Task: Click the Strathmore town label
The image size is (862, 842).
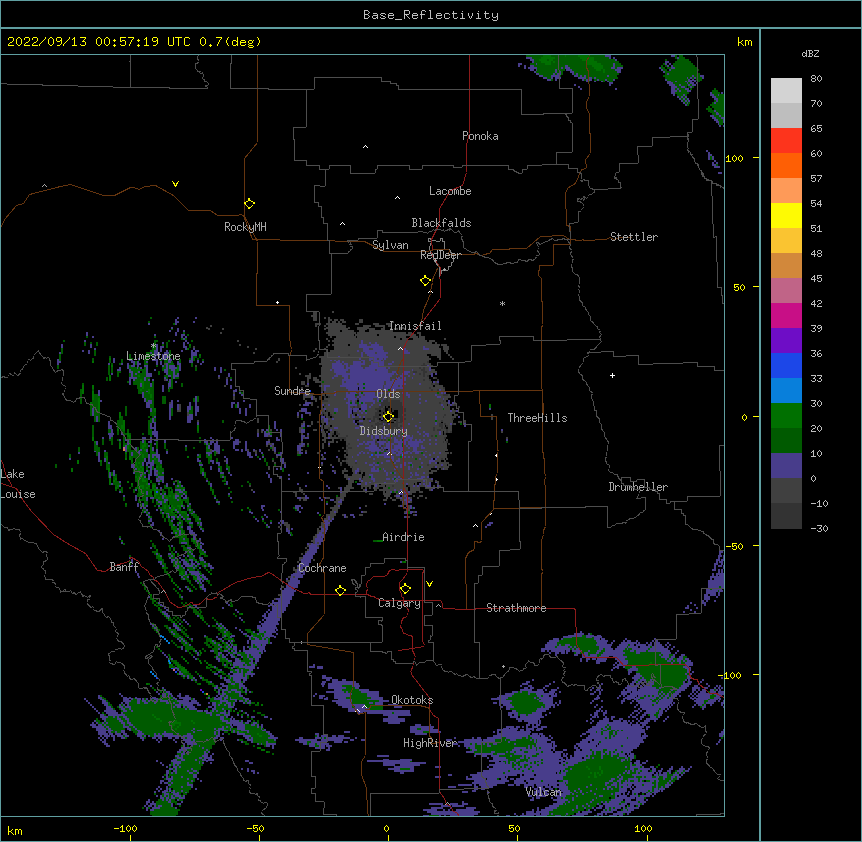Action: (516, 608)
